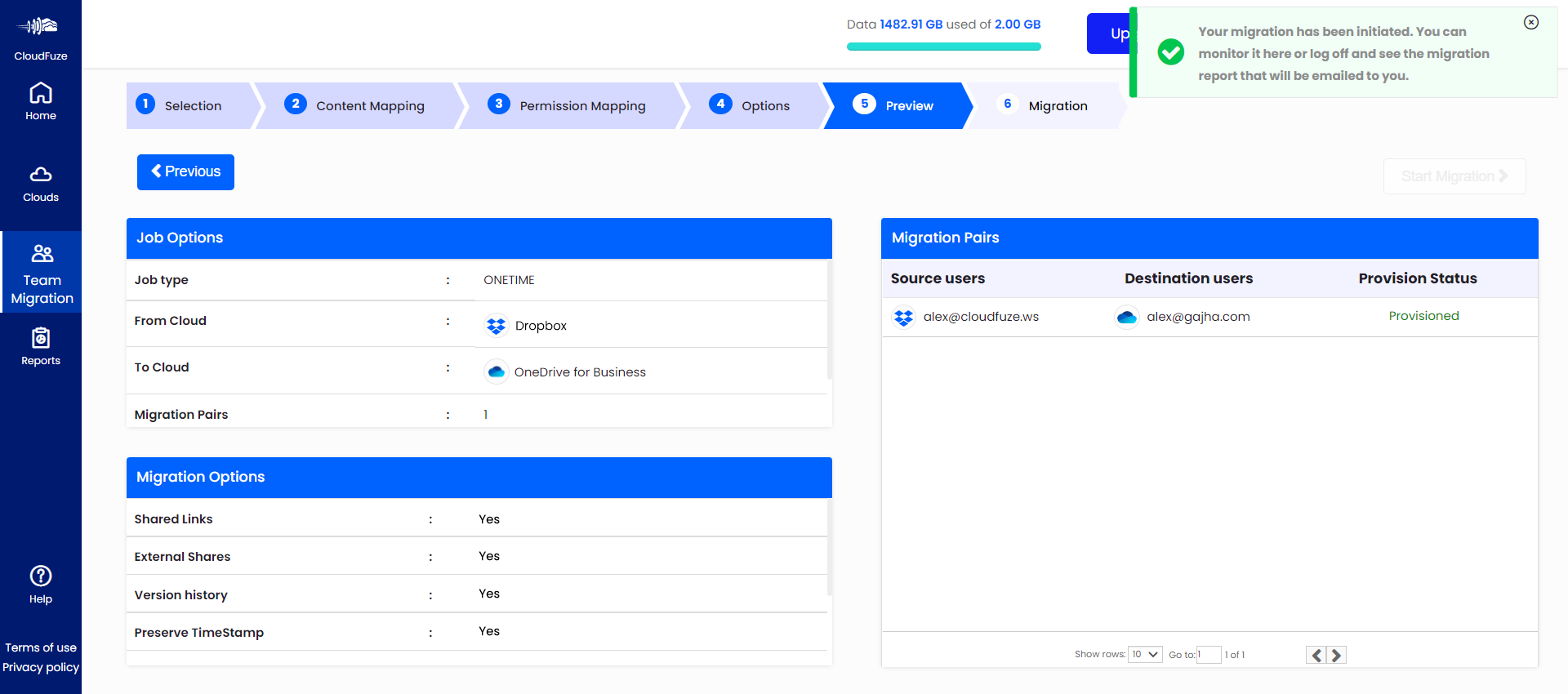Click the Start Migration button

click(1454, 176)
